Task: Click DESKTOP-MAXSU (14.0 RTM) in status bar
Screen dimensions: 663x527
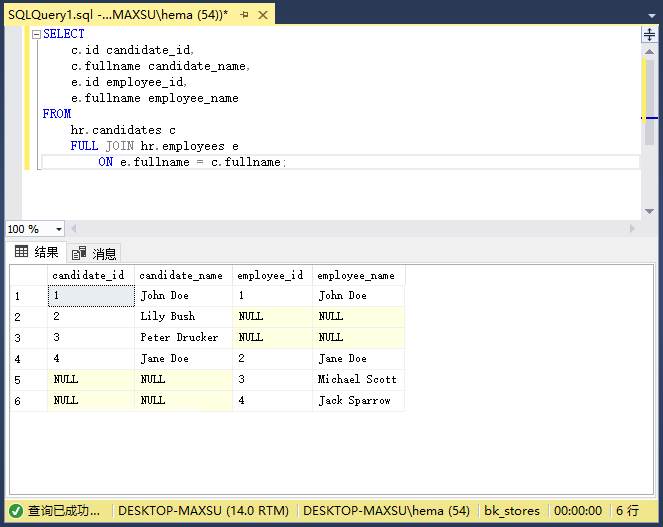Action: point(203,511)
